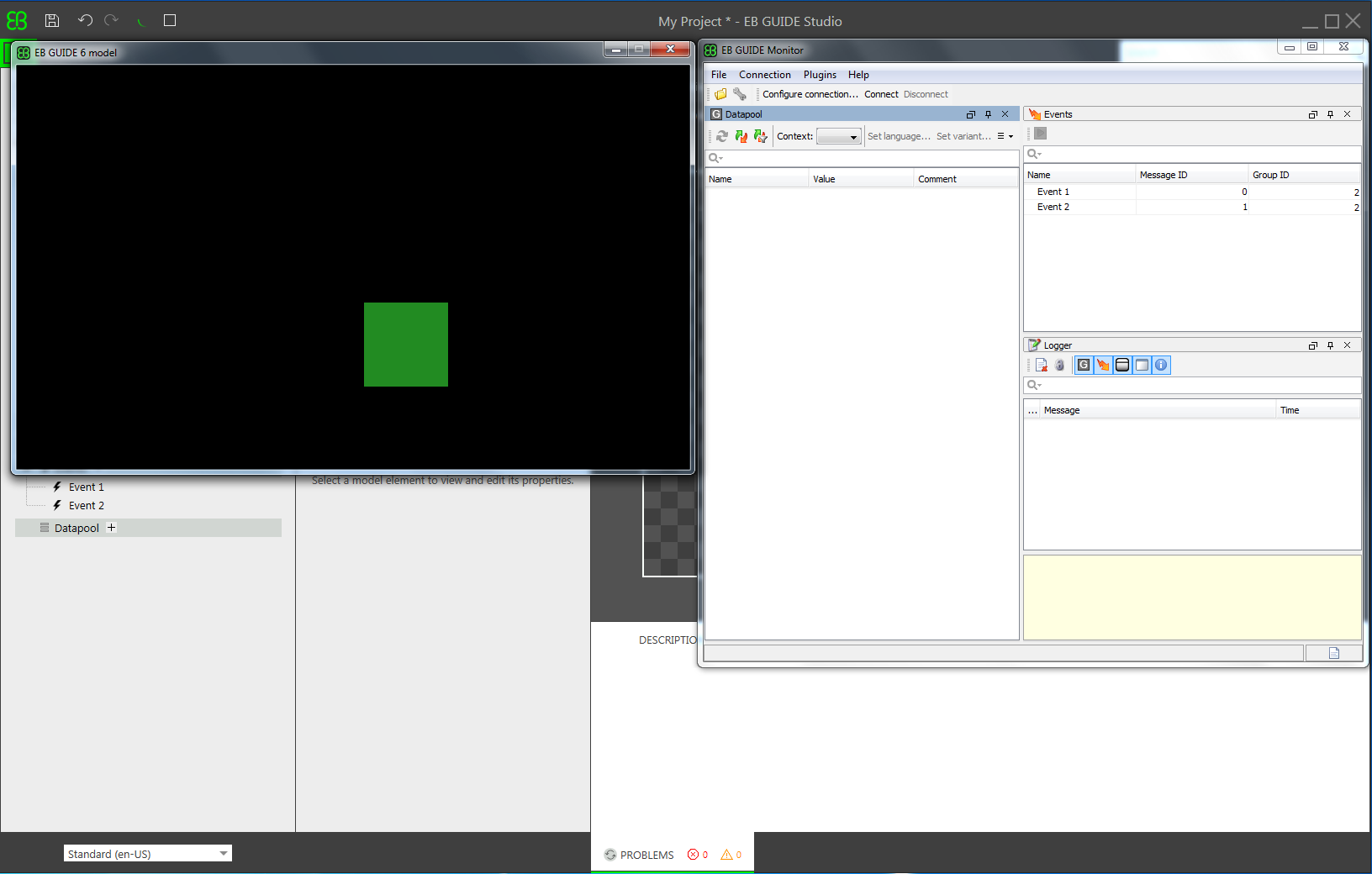The width and height of the screenshot is (1372, 874).
Task: Click the lightning icon beside Event 1
Action: [57, 487]
